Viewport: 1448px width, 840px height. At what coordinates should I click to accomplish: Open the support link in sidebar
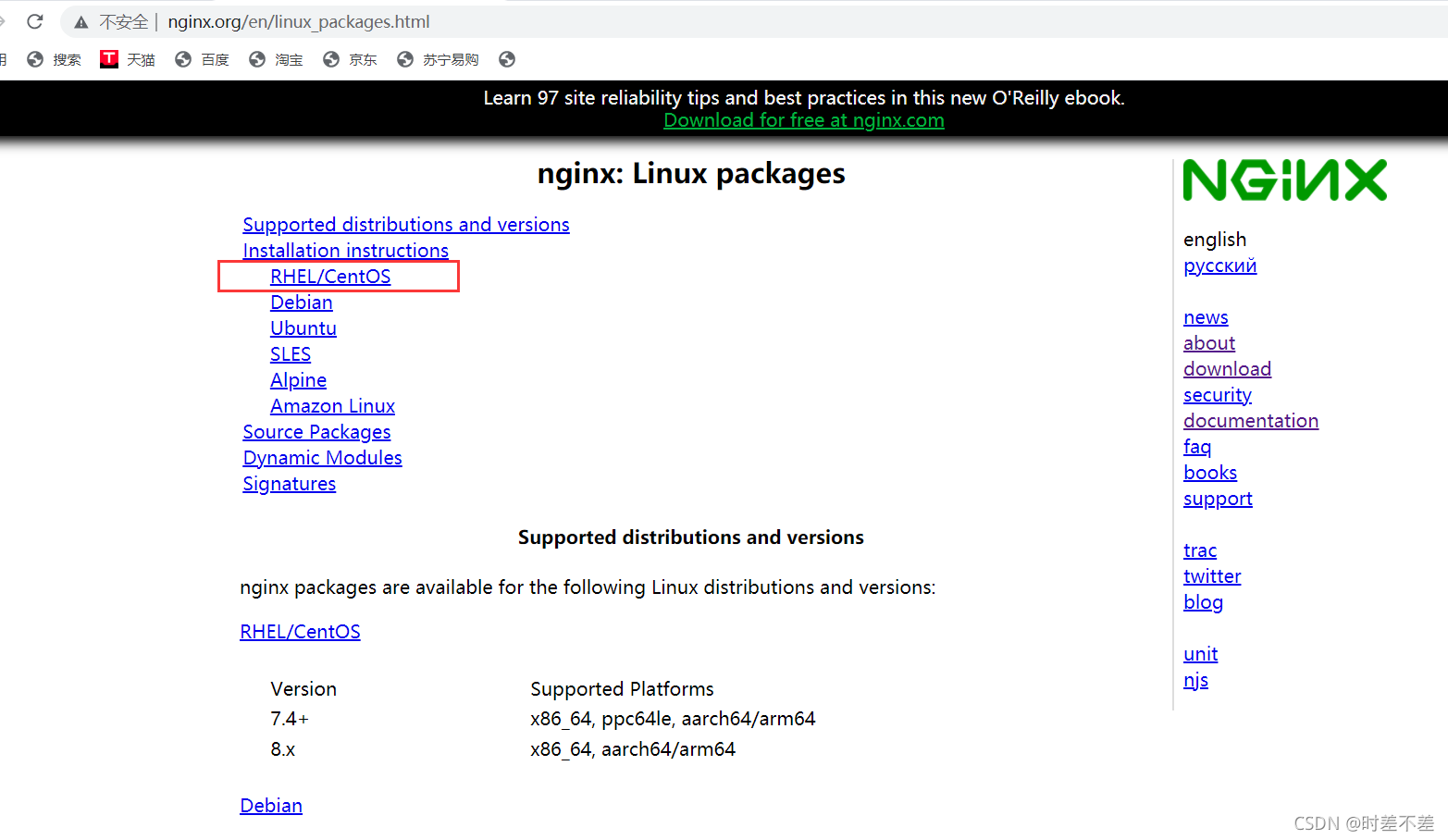pyautogui.click(x=1218, y=499)
